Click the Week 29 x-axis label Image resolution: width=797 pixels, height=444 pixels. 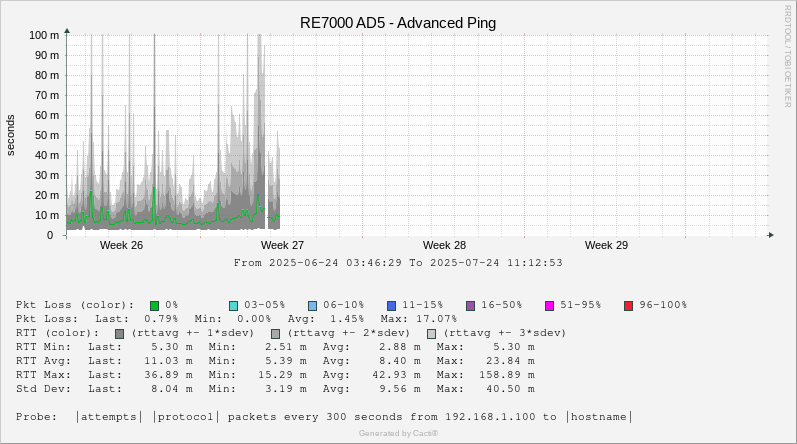(606, 245)
